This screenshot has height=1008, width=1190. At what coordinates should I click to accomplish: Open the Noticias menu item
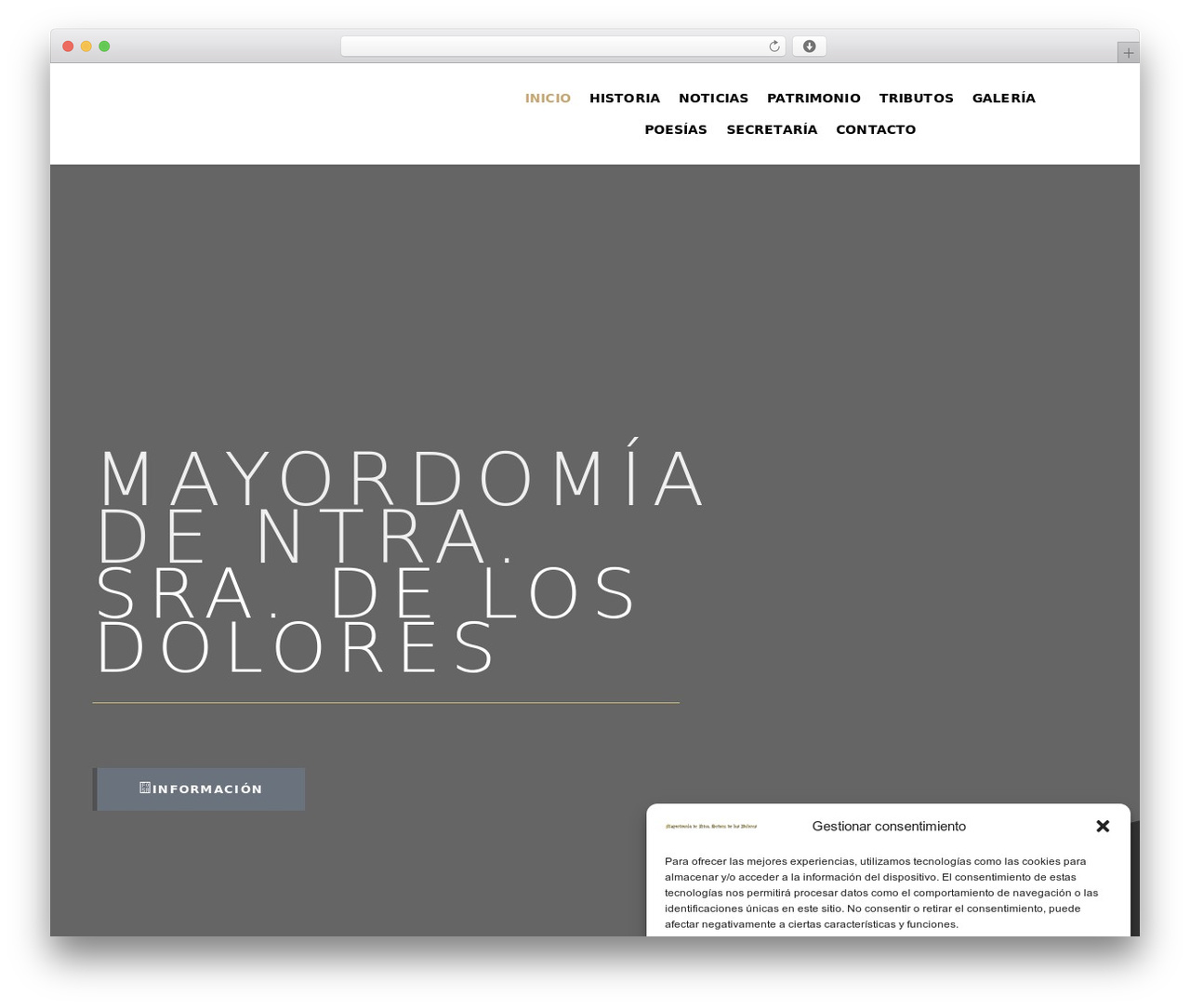tap(713, 98)
